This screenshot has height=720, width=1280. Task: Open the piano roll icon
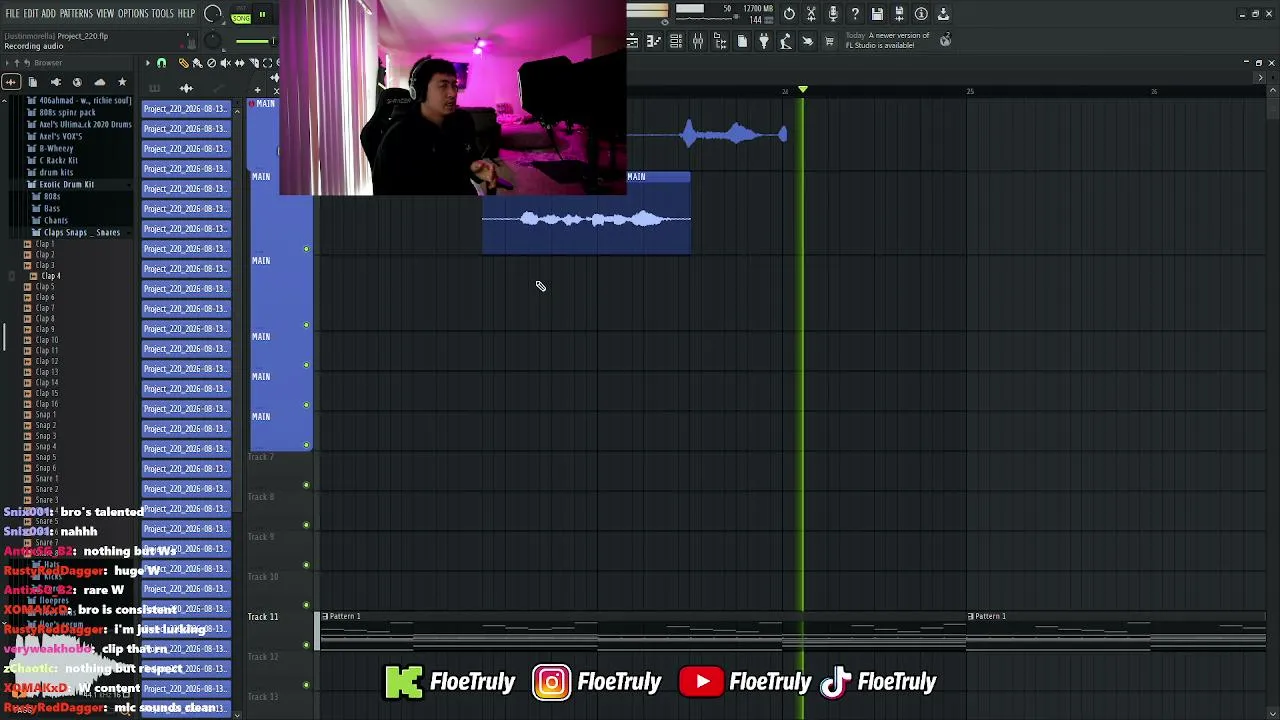[654, 41]
